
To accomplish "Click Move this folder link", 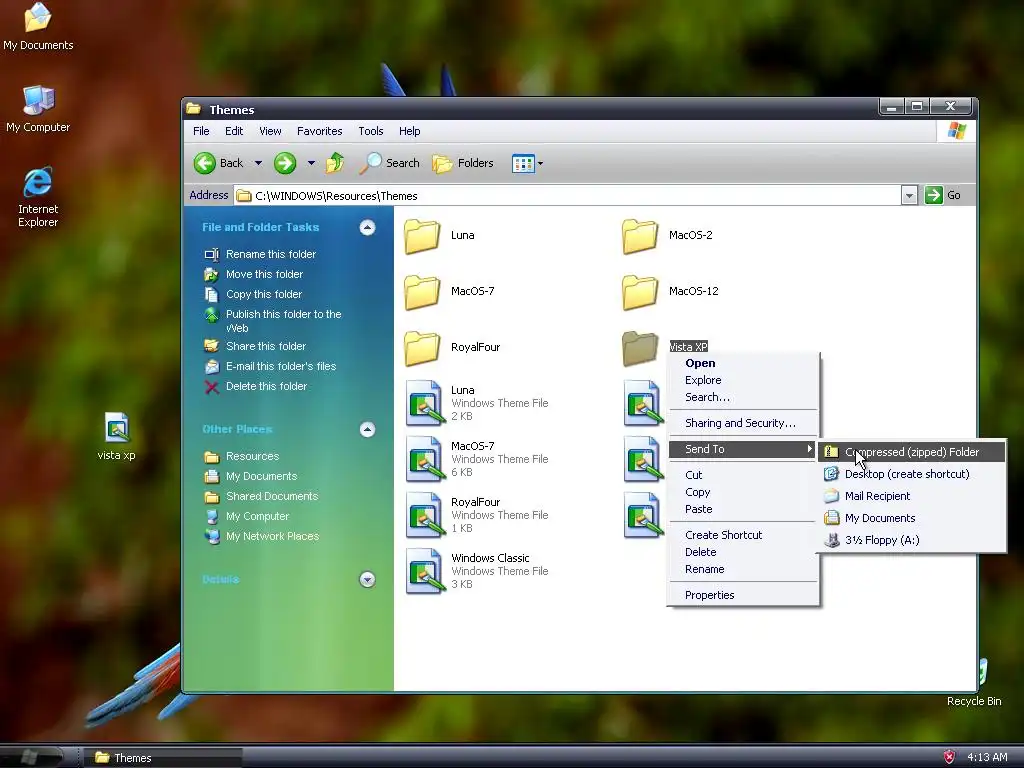I will click(x=264, y=274).
